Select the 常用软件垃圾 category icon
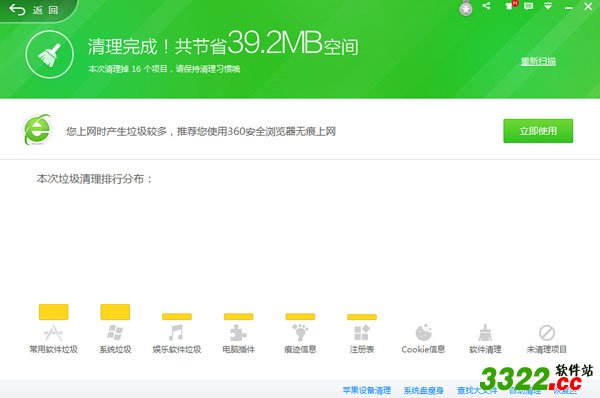 pos(53,333)
